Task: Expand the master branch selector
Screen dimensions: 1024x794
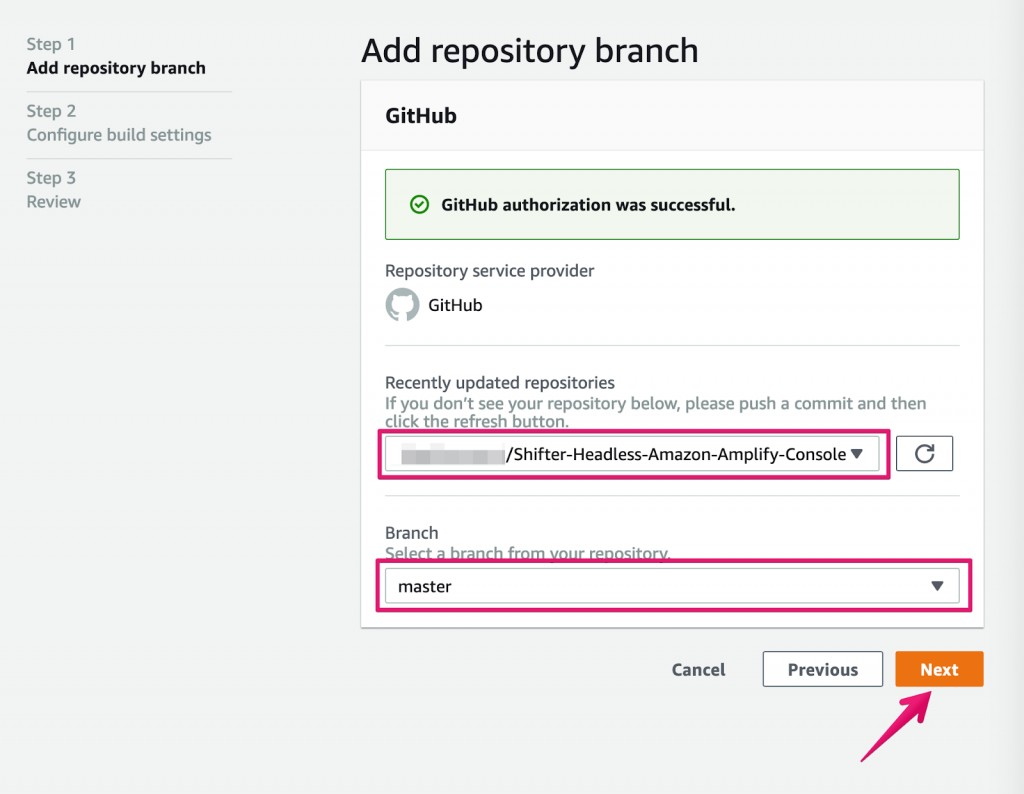Action: (x=672, y=586)
